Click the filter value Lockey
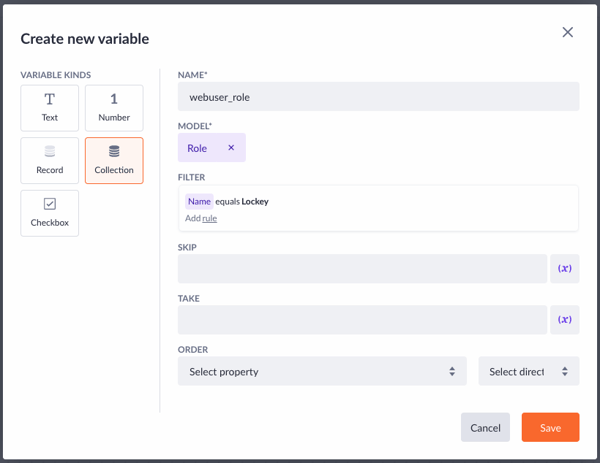Image resolution: width=600 pixels, height=463 pixels. click(255, 201)
